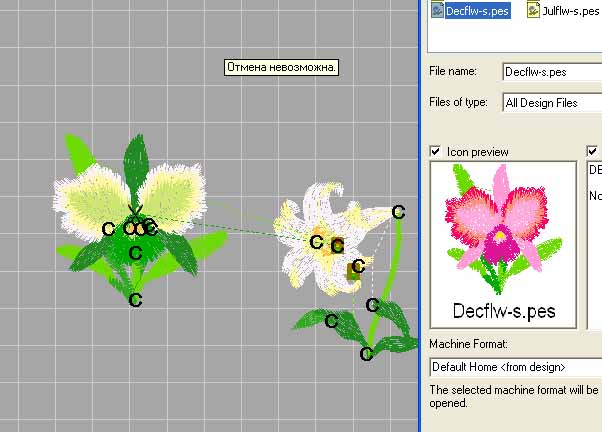Open the Machine Format dropdown
Screen dimensions: 602x432
pos(515,367)
